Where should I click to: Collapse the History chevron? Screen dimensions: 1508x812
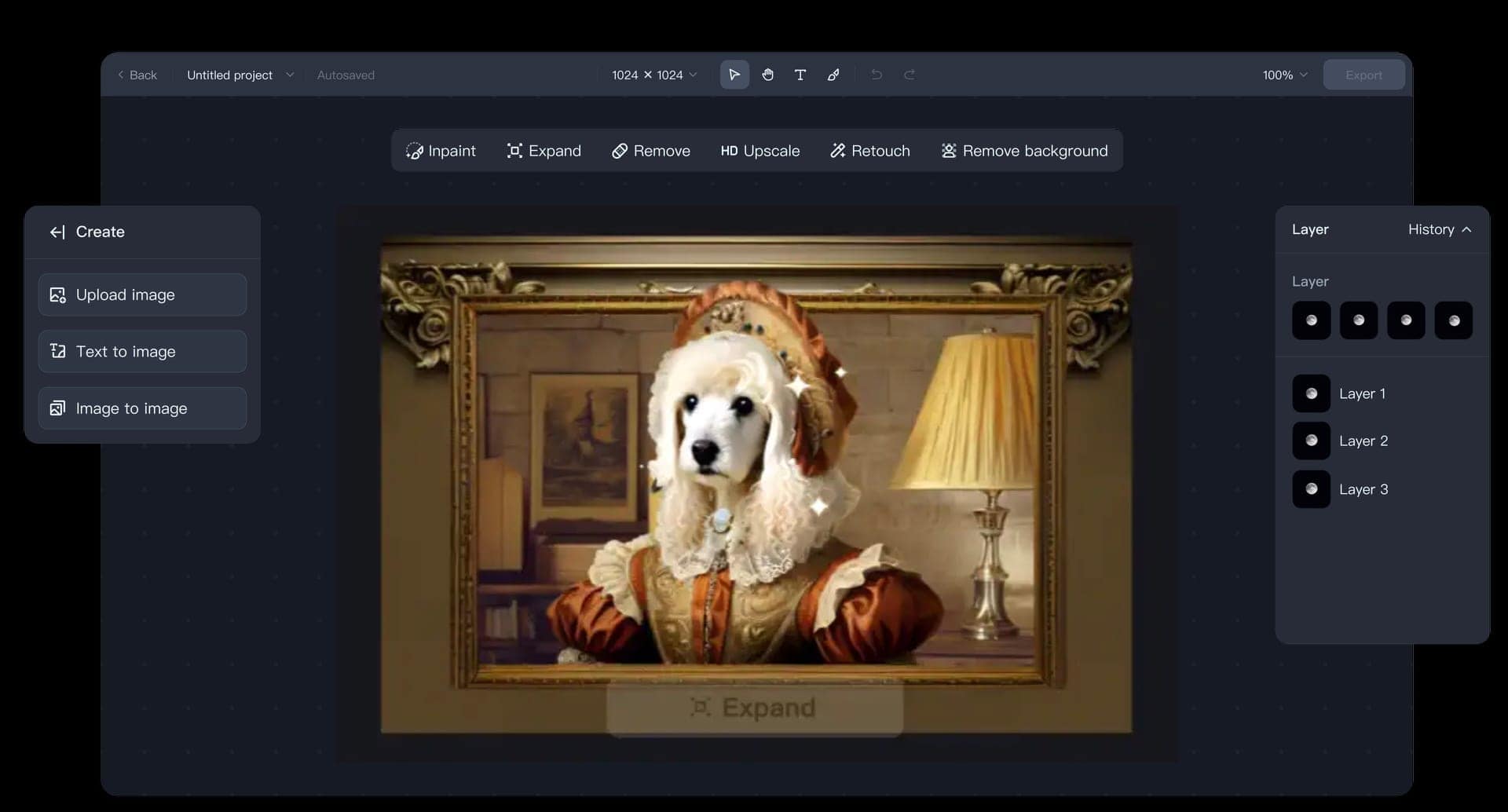pos(1466,229)
